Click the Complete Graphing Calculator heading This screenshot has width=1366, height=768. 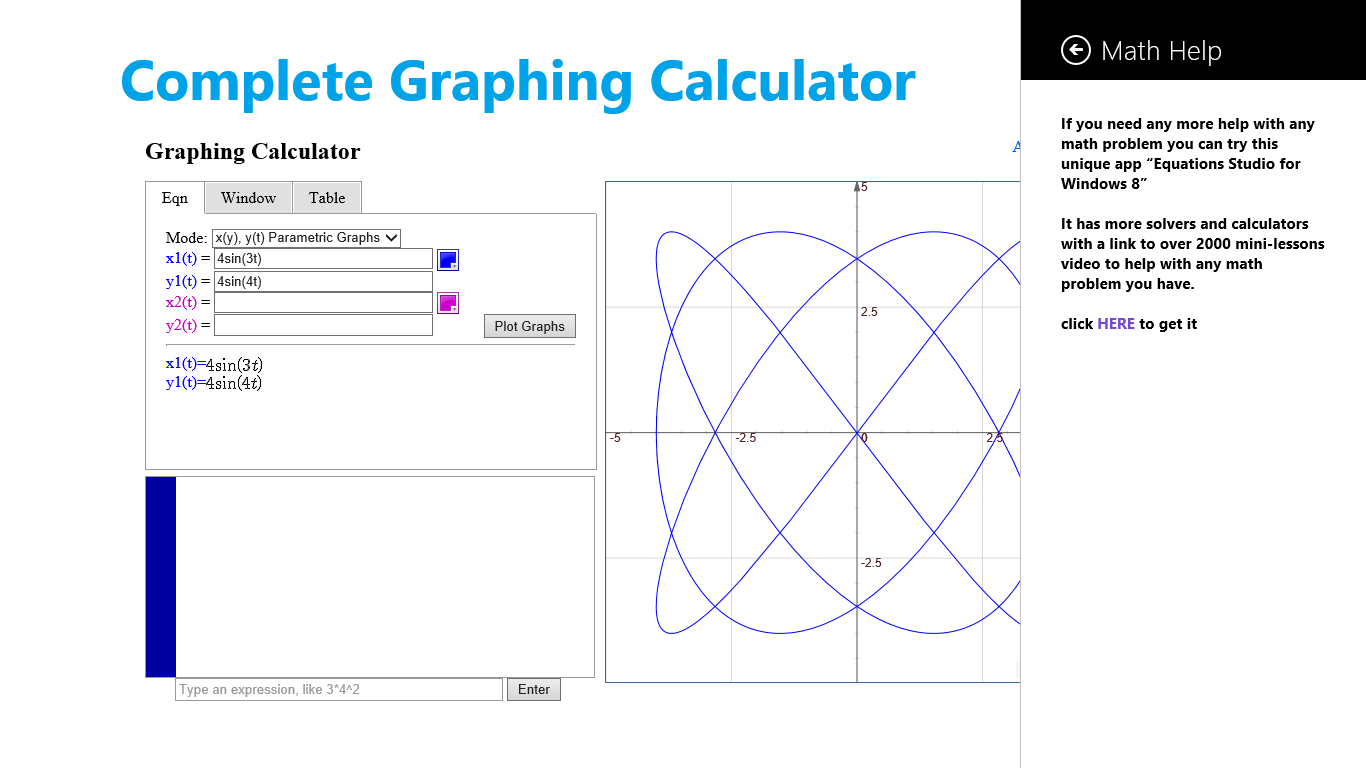(x=518, y=81)
